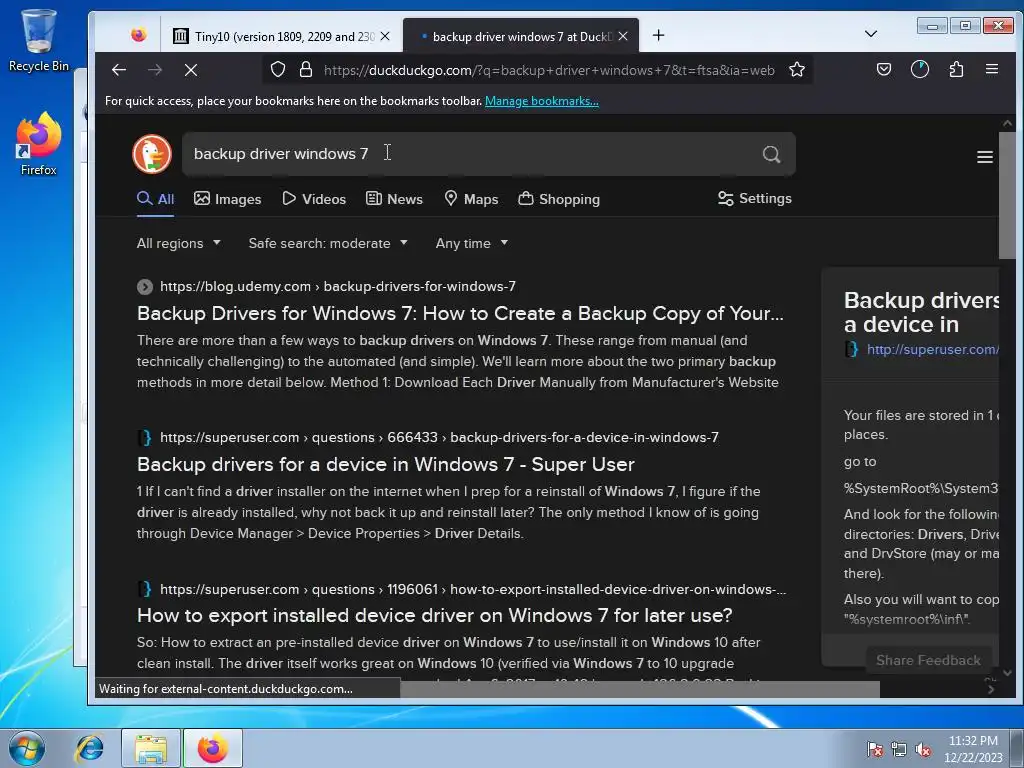Screen dimensions: 1024x768
Task: Open the Firefox account circular icon
Action: 920,69
